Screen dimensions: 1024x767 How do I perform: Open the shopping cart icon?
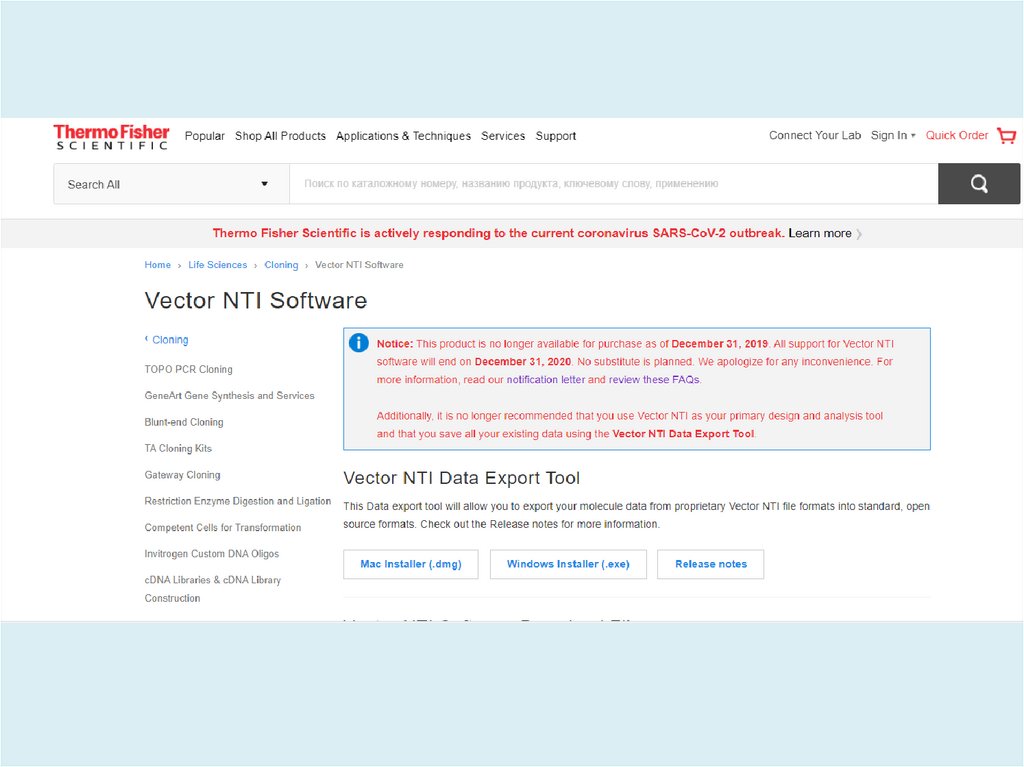point(1006,135)
